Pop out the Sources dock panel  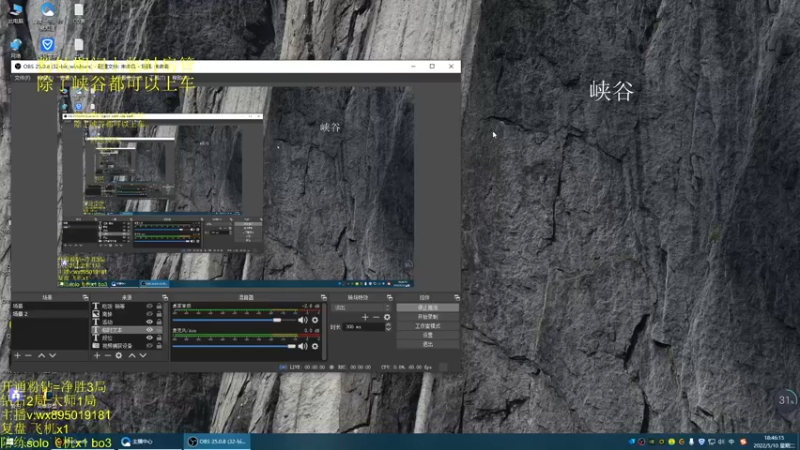pyautogui.click(x=165, y=297)
